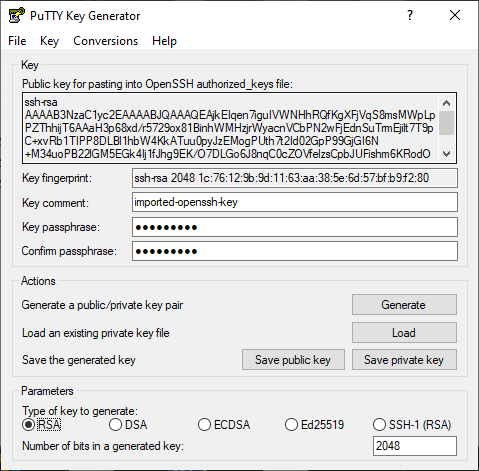Open the Help menu

pyautogui.click(x=164, y=41)
